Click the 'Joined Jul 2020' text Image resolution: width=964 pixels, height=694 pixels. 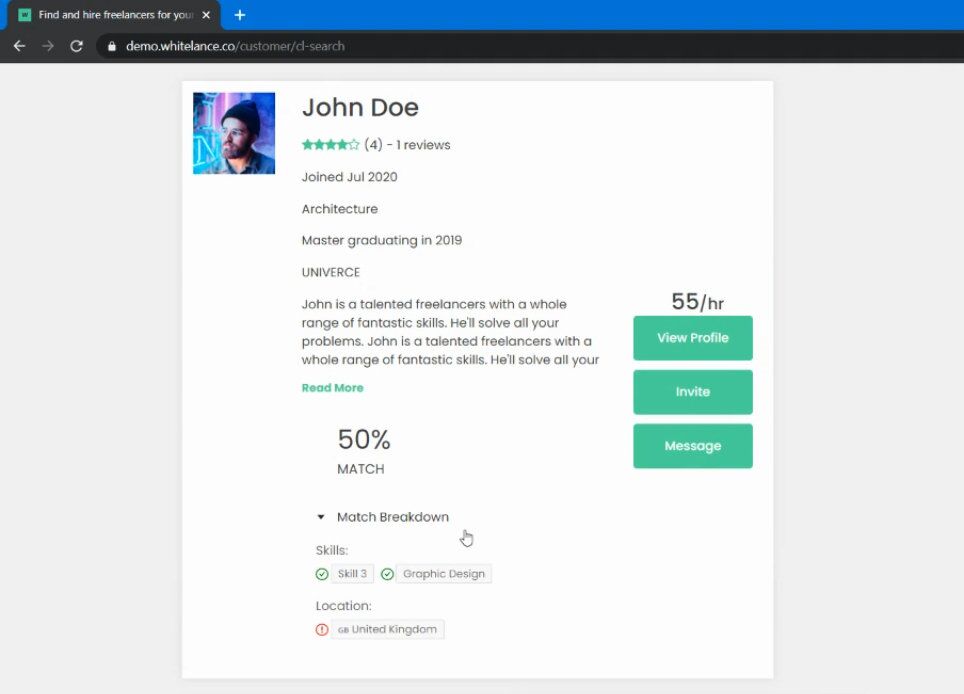pyautogui.click(x=349, y=177)
